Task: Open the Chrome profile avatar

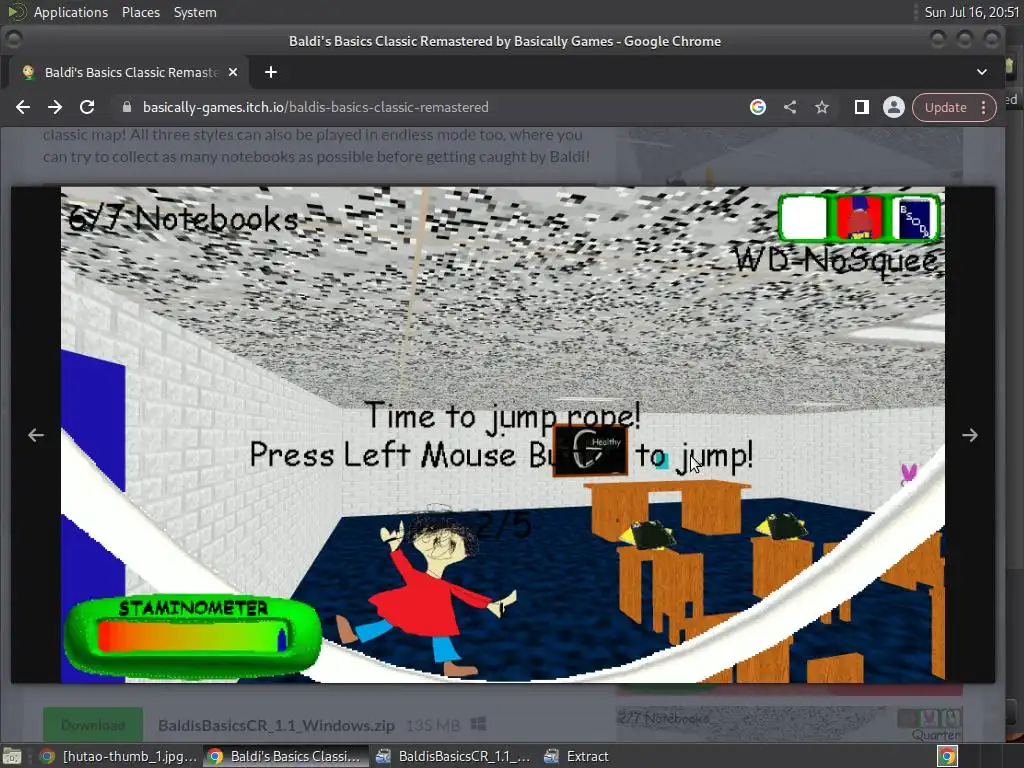Action: pyautogui.click(x=893, y=107)
